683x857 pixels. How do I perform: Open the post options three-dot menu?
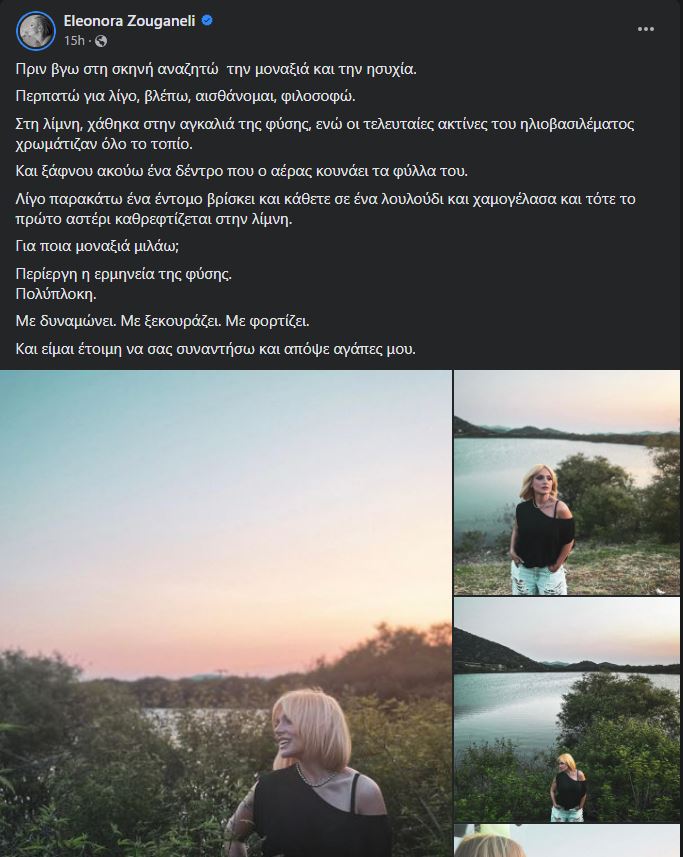pyautogui.click(x=646, y=29)
